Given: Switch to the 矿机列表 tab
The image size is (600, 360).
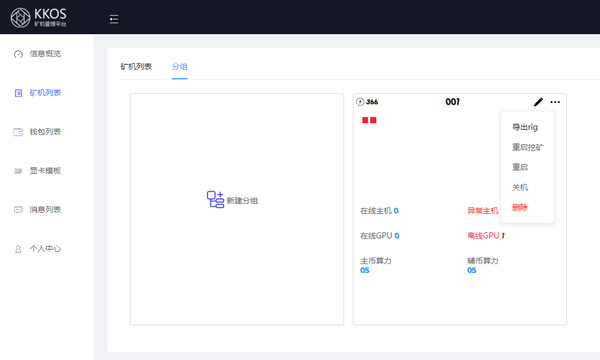Looking at the screenshot, I should coord(136,67).
